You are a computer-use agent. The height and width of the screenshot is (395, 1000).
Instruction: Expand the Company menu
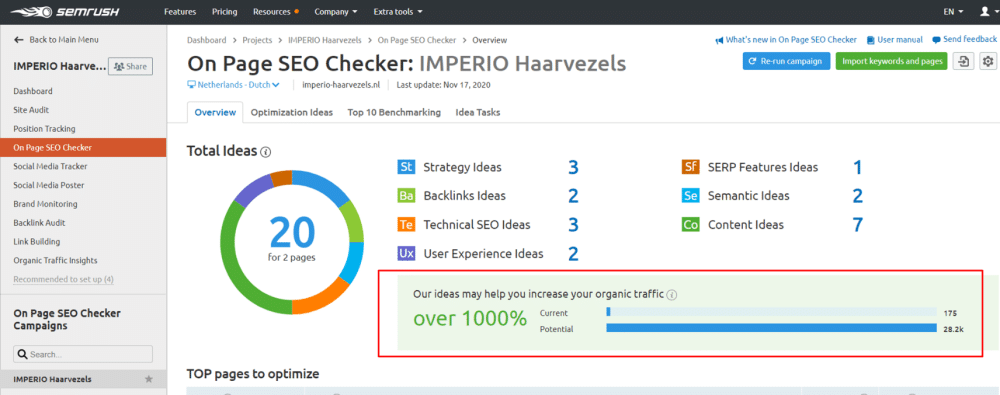(335, 12)
